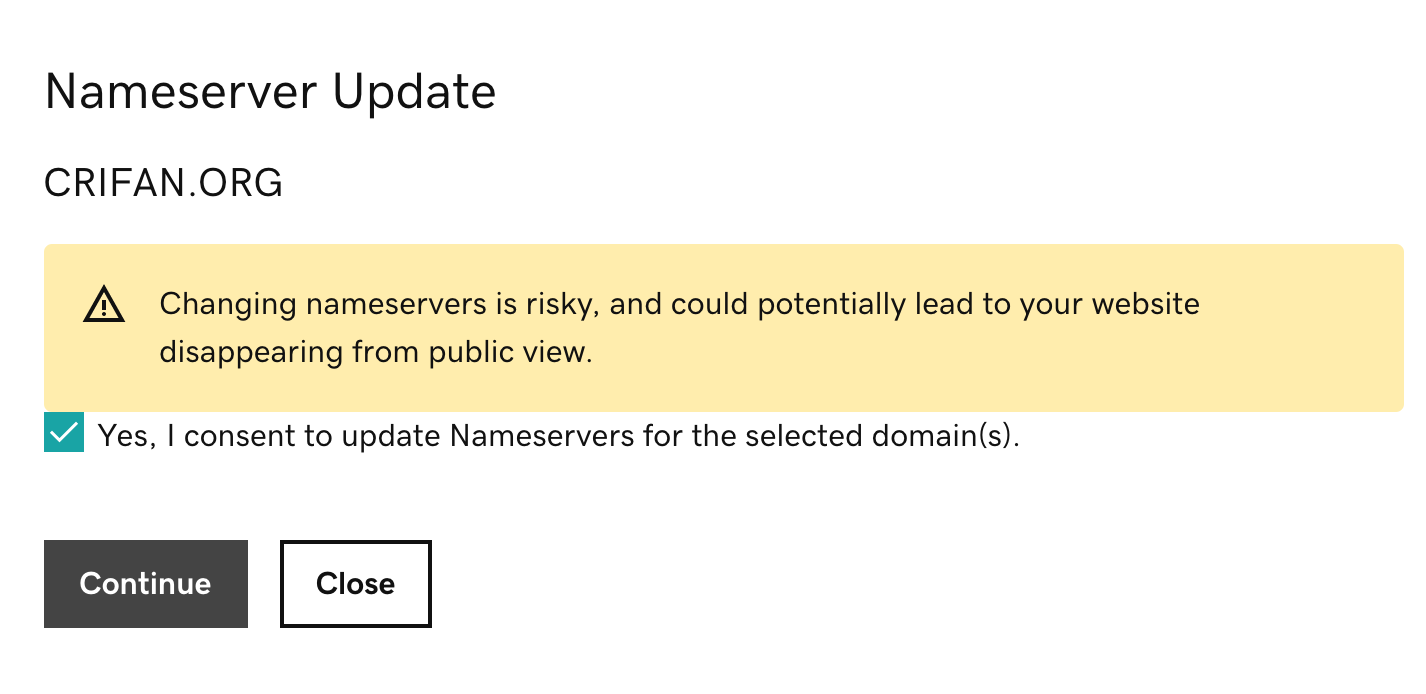The image size is (1426, 694).
Task: Select the CRIFAN.ORG domain text
Action: [164, 183]
